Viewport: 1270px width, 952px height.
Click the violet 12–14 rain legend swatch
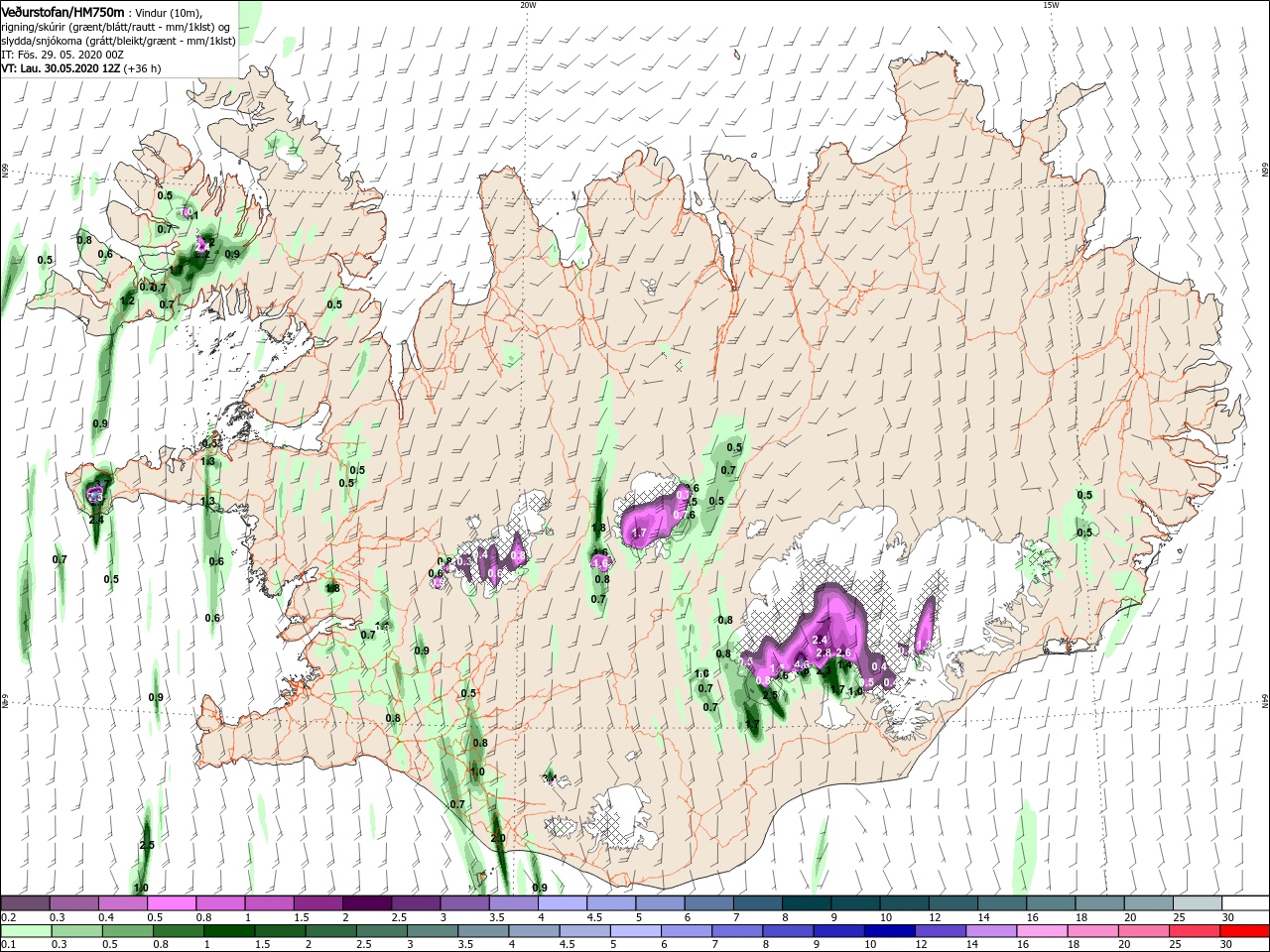[x=940, y=931]
